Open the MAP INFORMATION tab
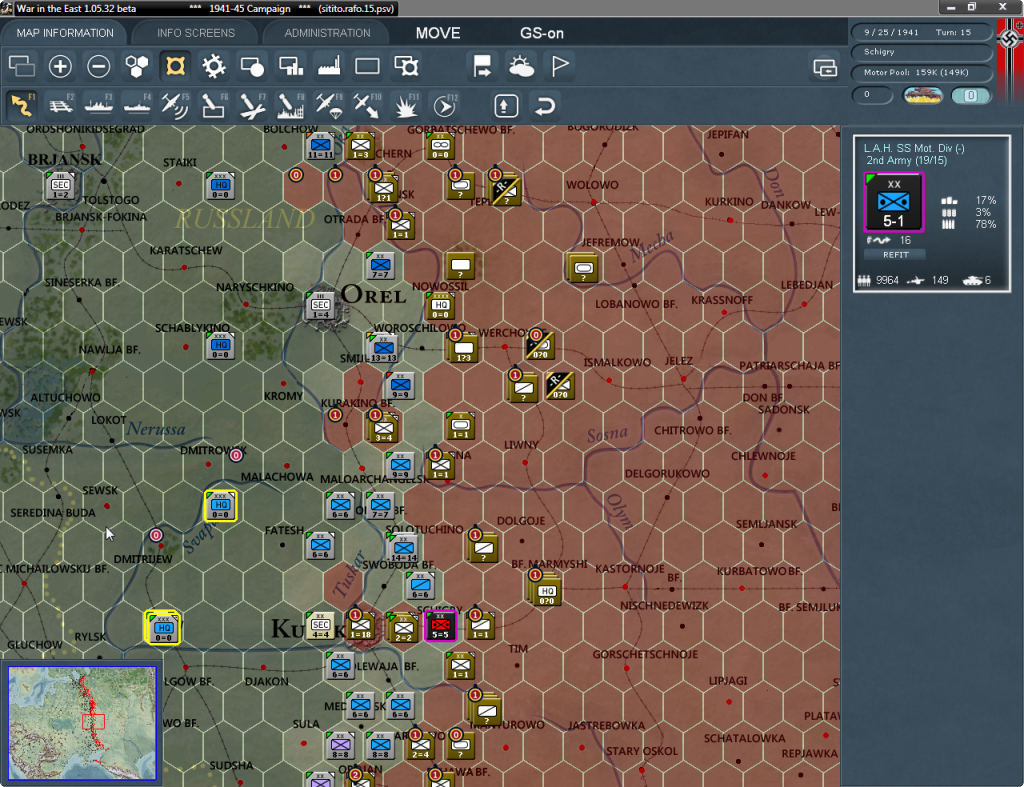The height and width of the screenshot is (787, 1024). [x=65, y=33]
